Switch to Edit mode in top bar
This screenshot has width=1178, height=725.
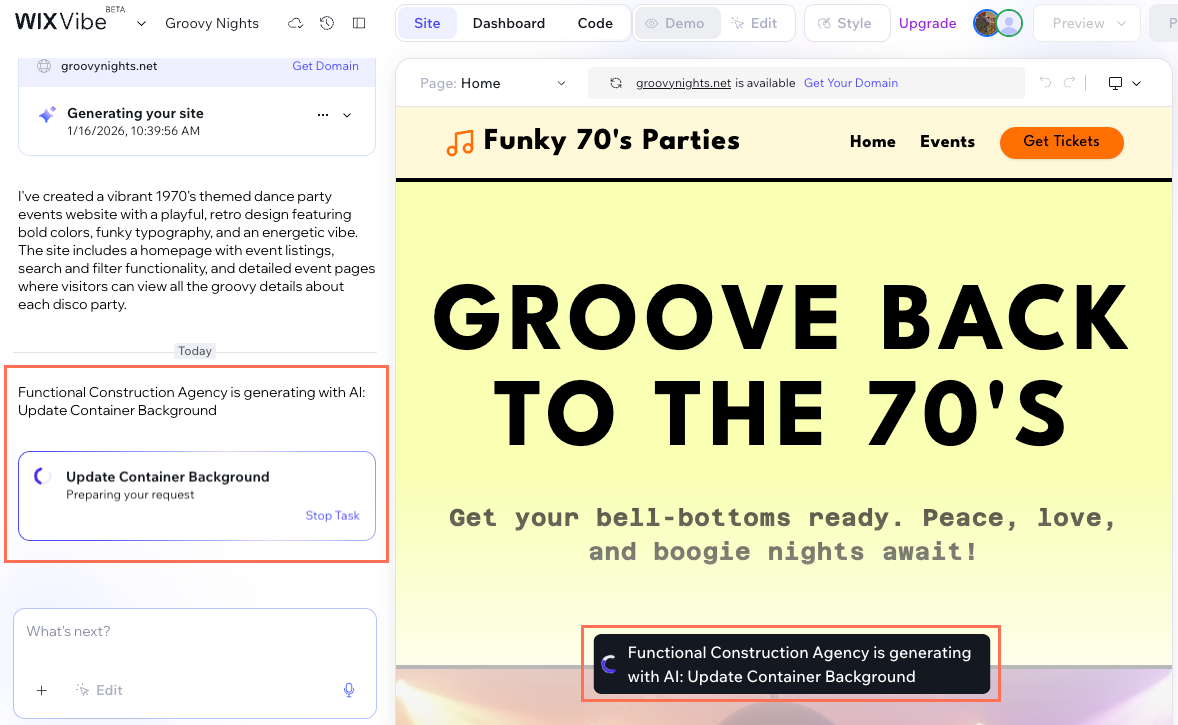(x=757, y=22)
